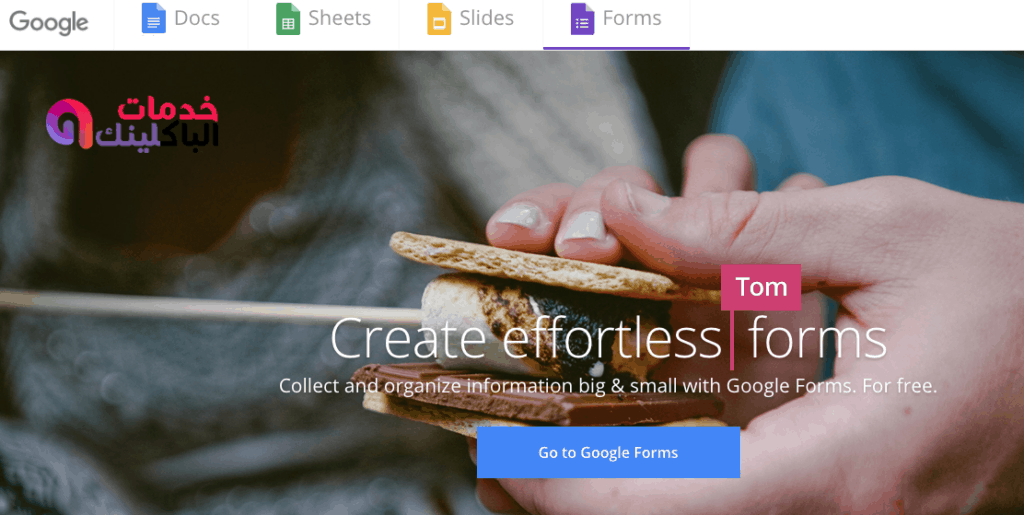
Task: Click the red Arabic text خدمات
Action: (168, 108)
